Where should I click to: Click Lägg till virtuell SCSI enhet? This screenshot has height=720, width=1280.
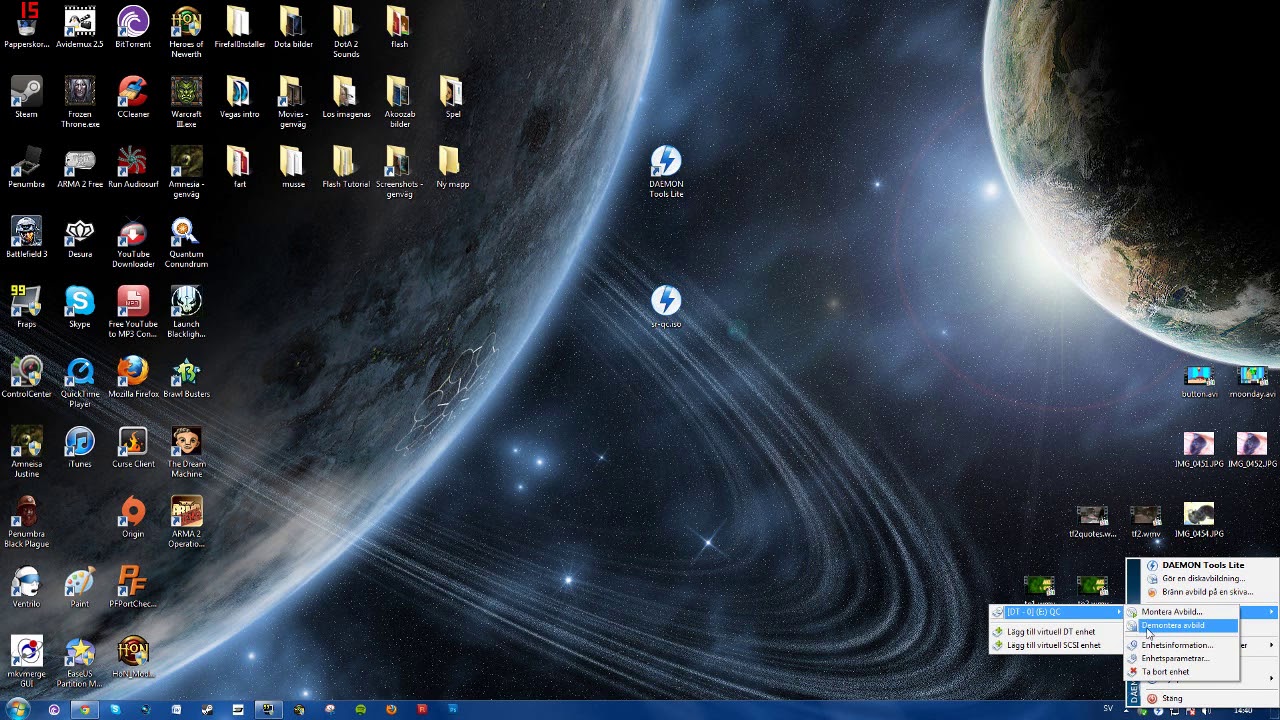1056,645
